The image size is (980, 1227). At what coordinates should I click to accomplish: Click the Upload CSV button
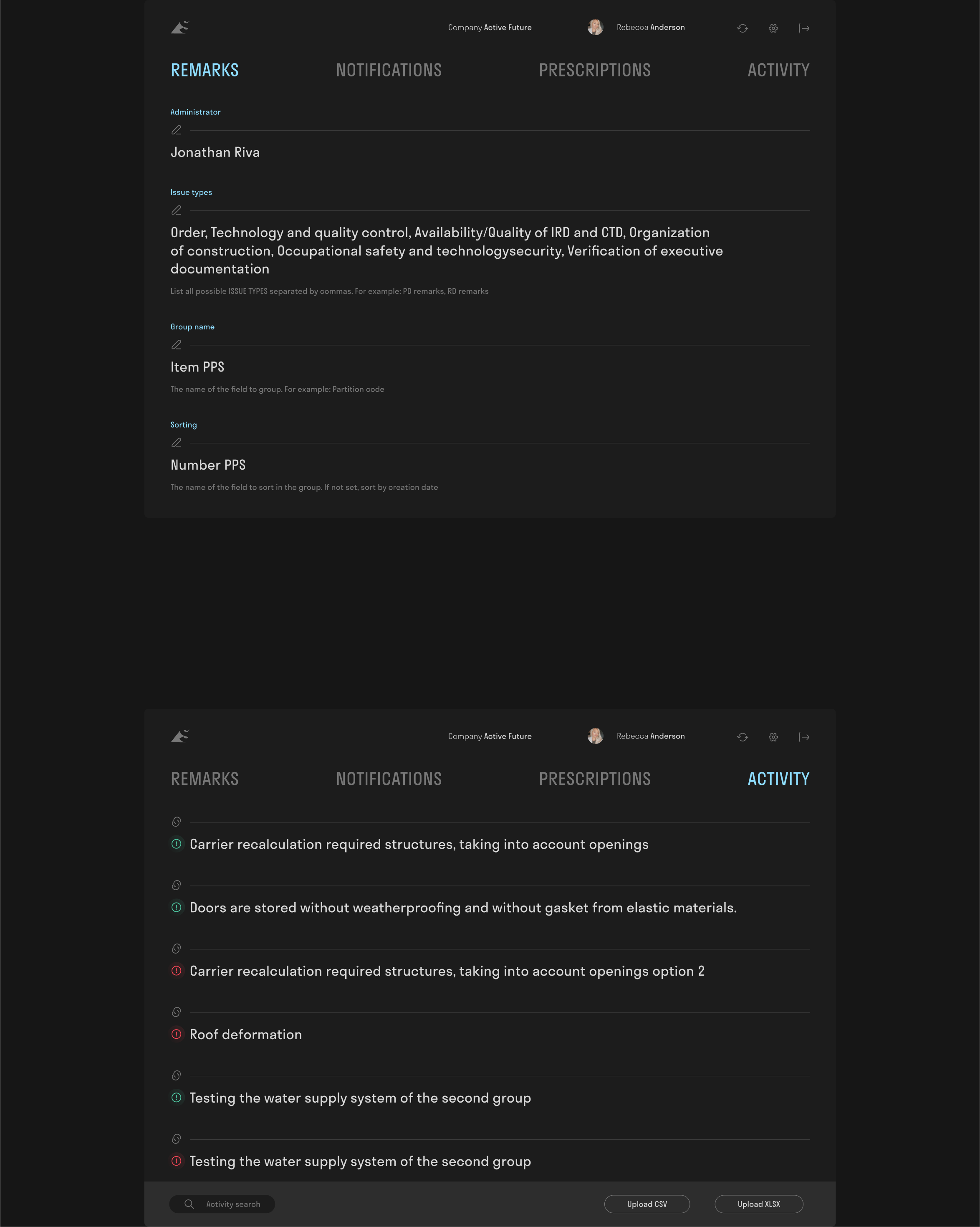coord(647,1204)
